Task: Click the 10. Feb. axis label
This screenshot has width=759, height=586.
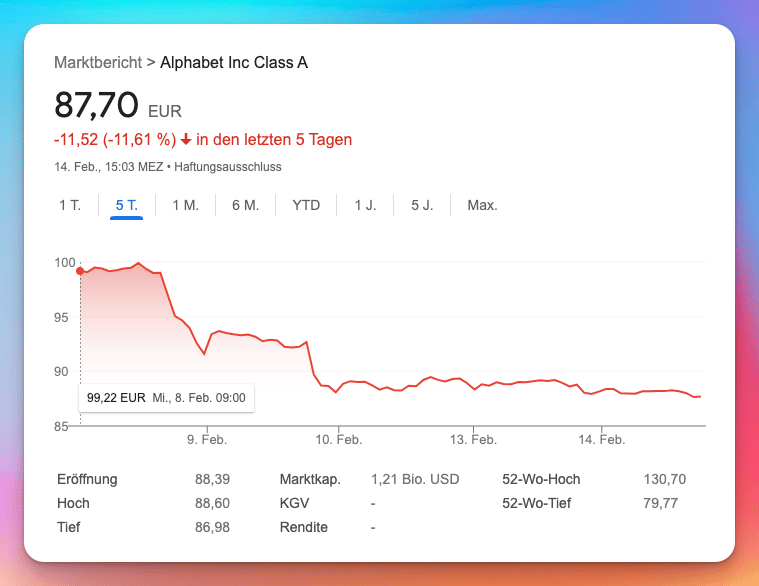Action: 338,439
